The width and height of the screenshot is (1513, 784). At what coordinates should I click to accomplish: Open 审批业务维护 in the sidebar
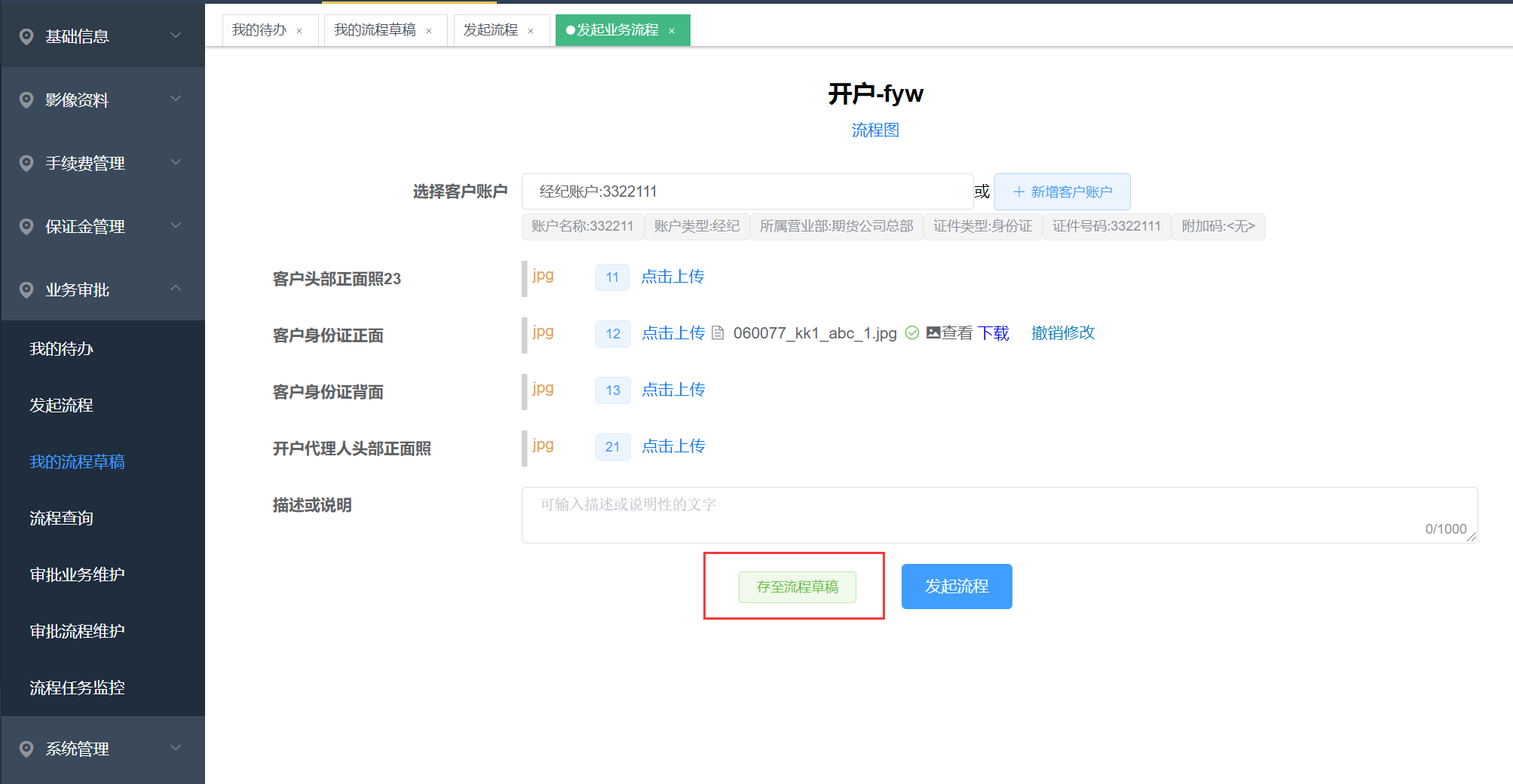[103, 574]
